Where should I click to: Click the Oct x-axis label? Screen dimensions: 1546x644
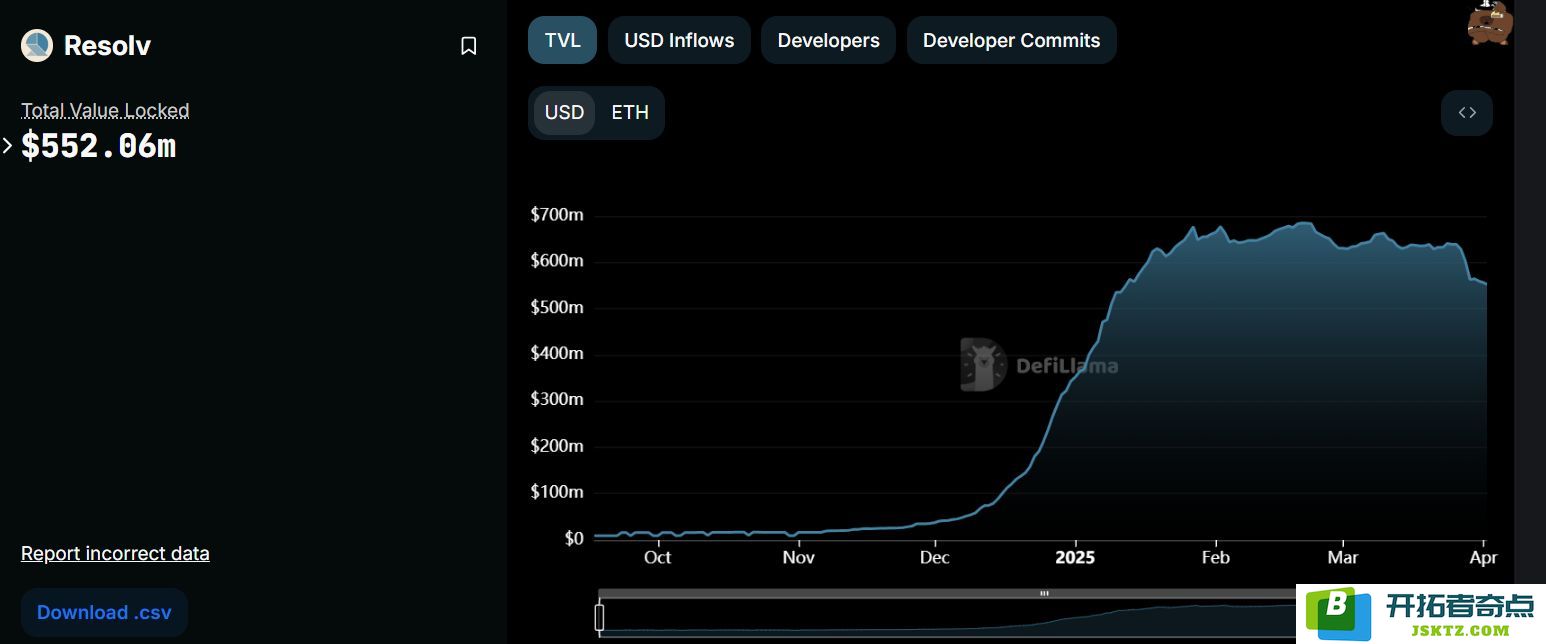click(657, 557)
